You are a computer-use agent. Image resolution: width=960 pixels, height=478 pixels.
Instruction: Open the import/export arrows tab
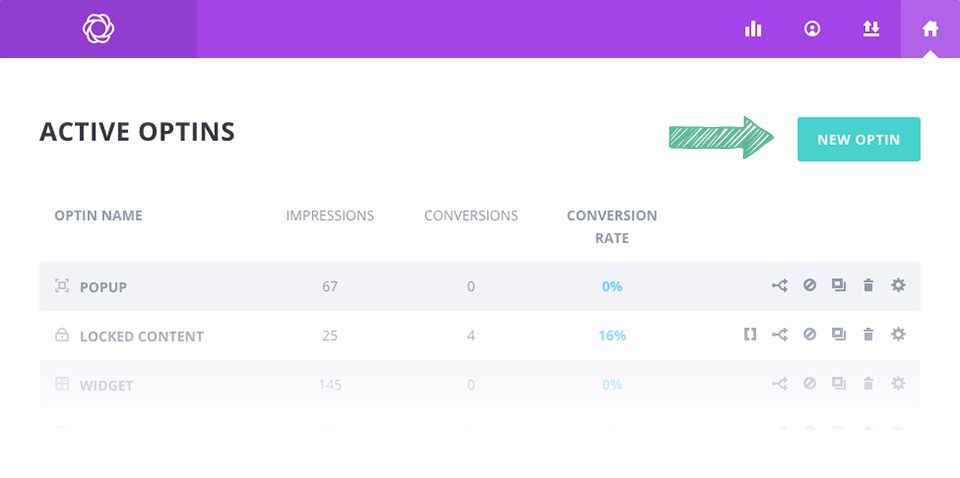tap(871, 29)
